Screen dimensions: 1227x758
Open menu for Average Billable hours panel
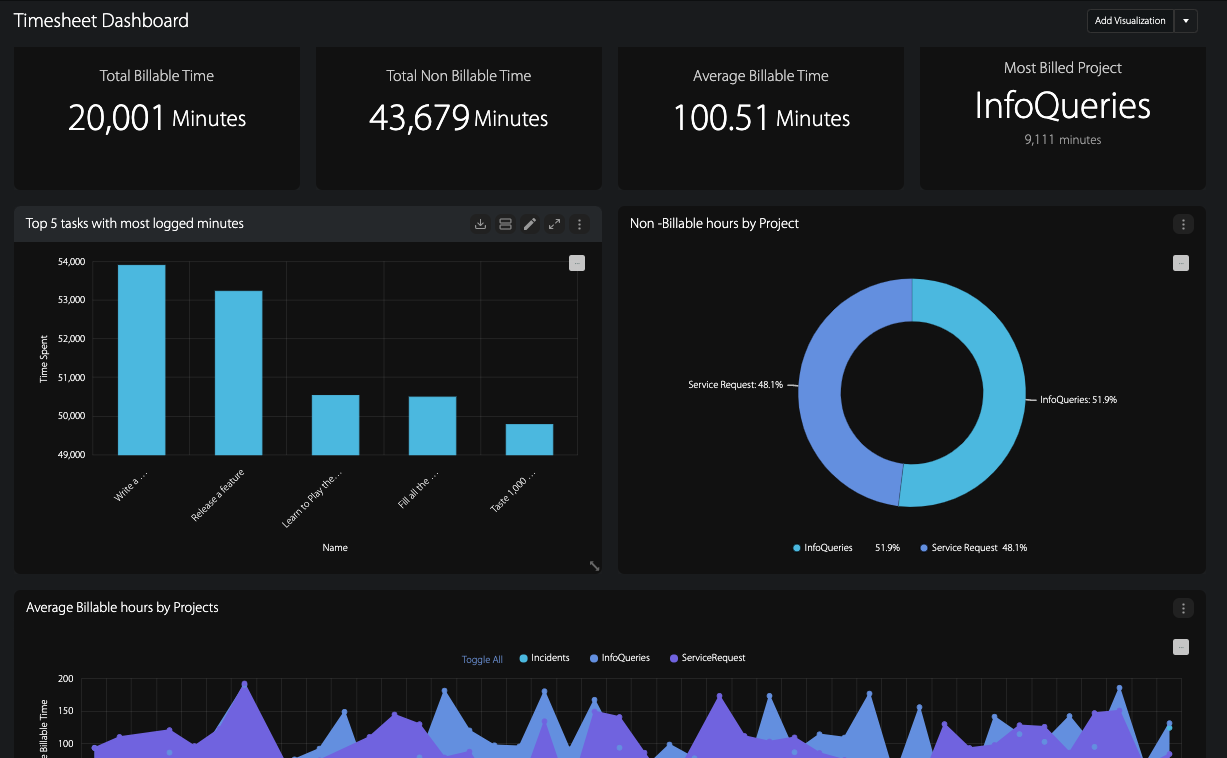[1183, 608]
